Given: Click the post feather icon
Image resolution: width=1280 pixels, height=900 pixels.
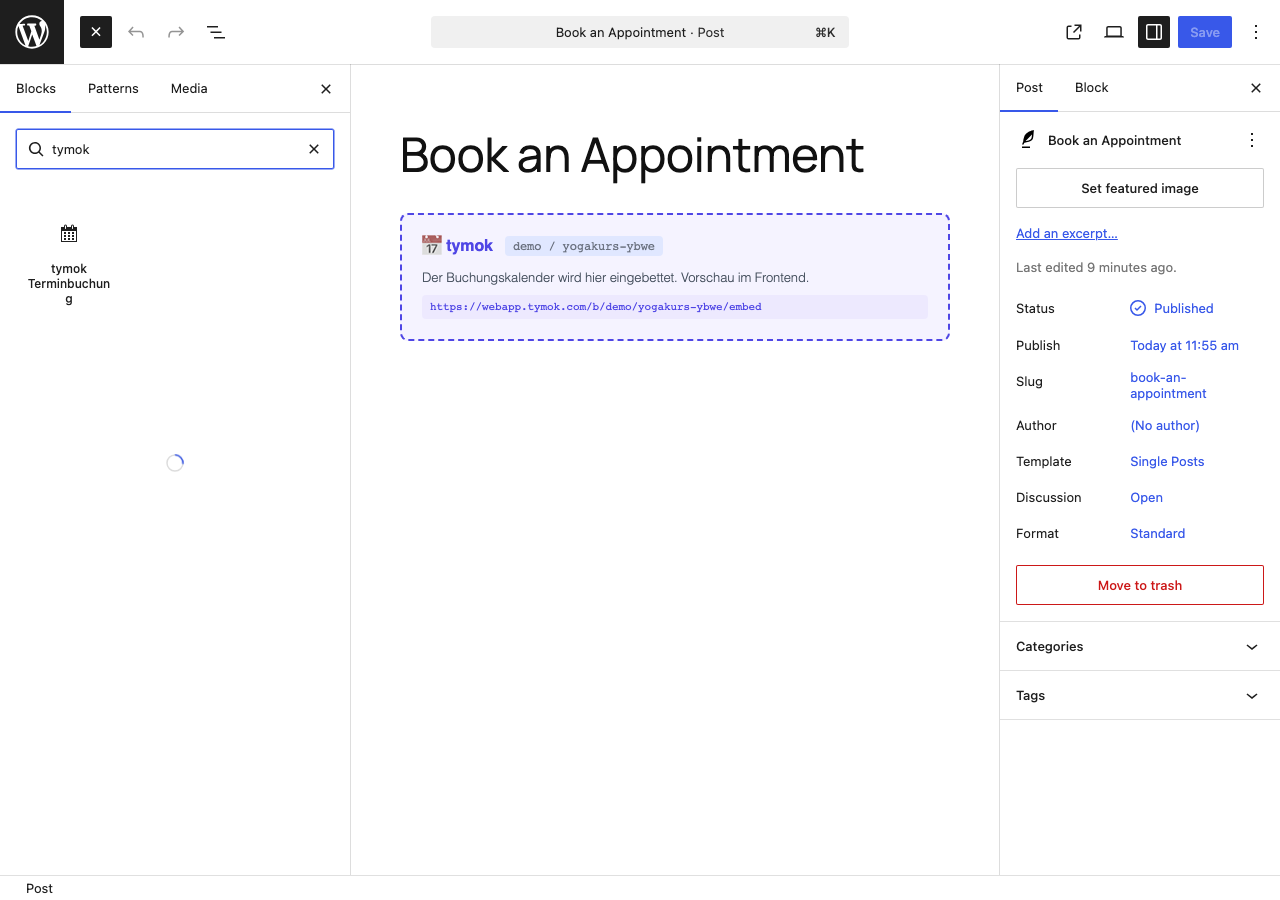Looking at the screenshot, I should tap(1027, 140).
